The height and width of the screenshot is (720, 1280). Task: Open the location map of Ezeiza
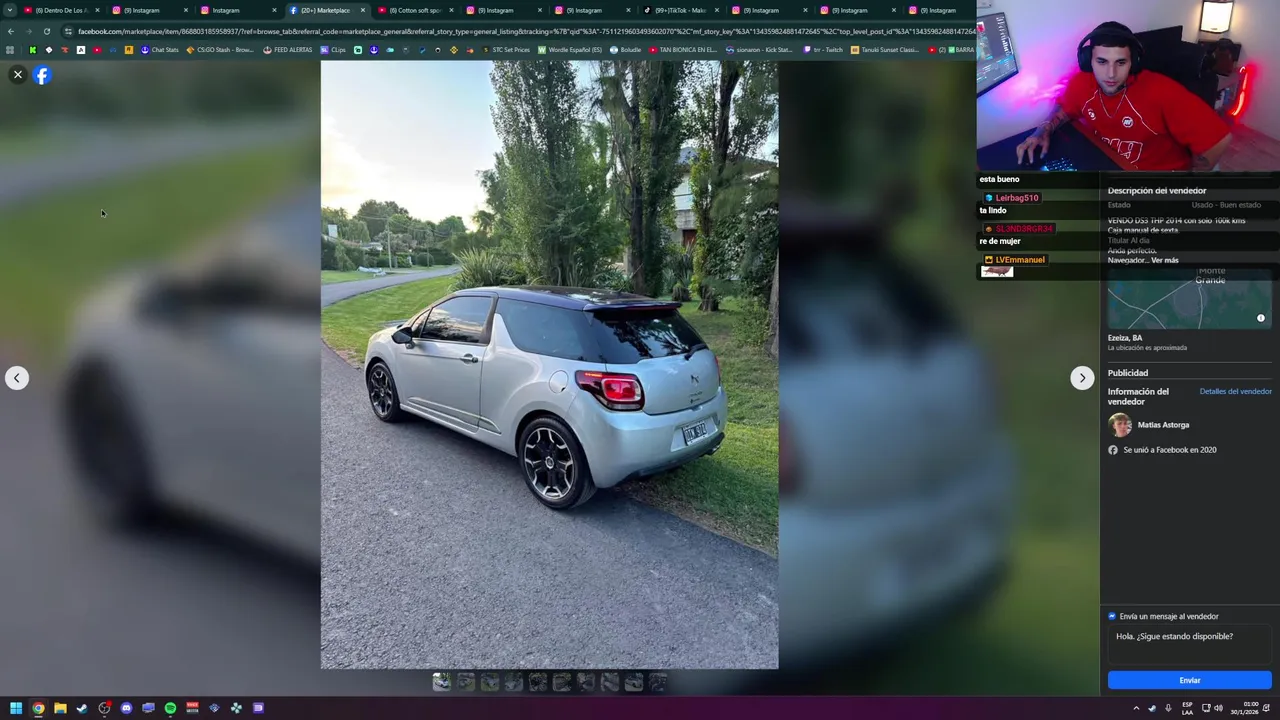point(1189,298)
